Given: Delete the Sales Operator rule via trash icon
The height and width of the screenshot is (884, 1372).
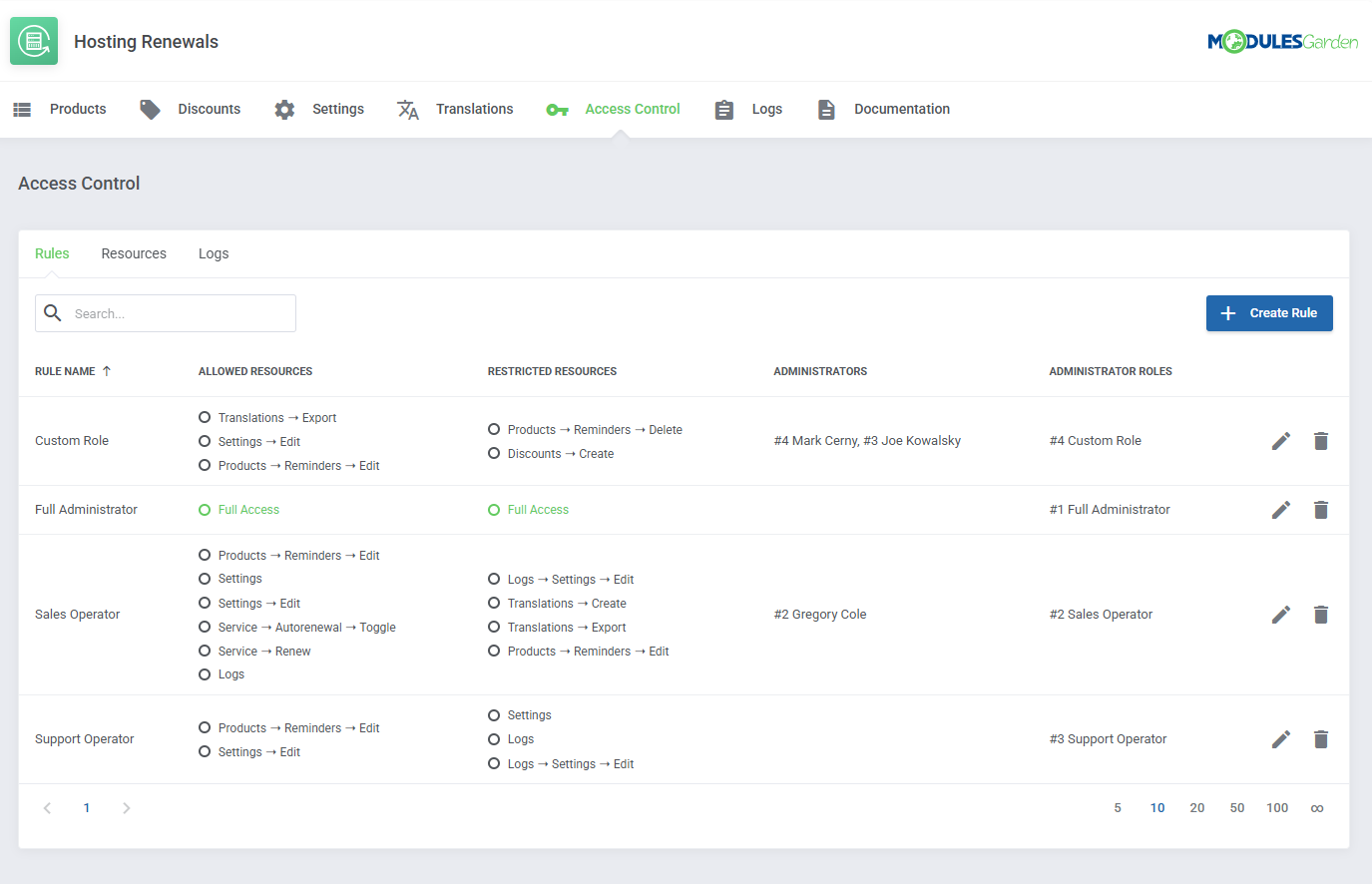Looking at the screenshot, I should coord(1321,615).
